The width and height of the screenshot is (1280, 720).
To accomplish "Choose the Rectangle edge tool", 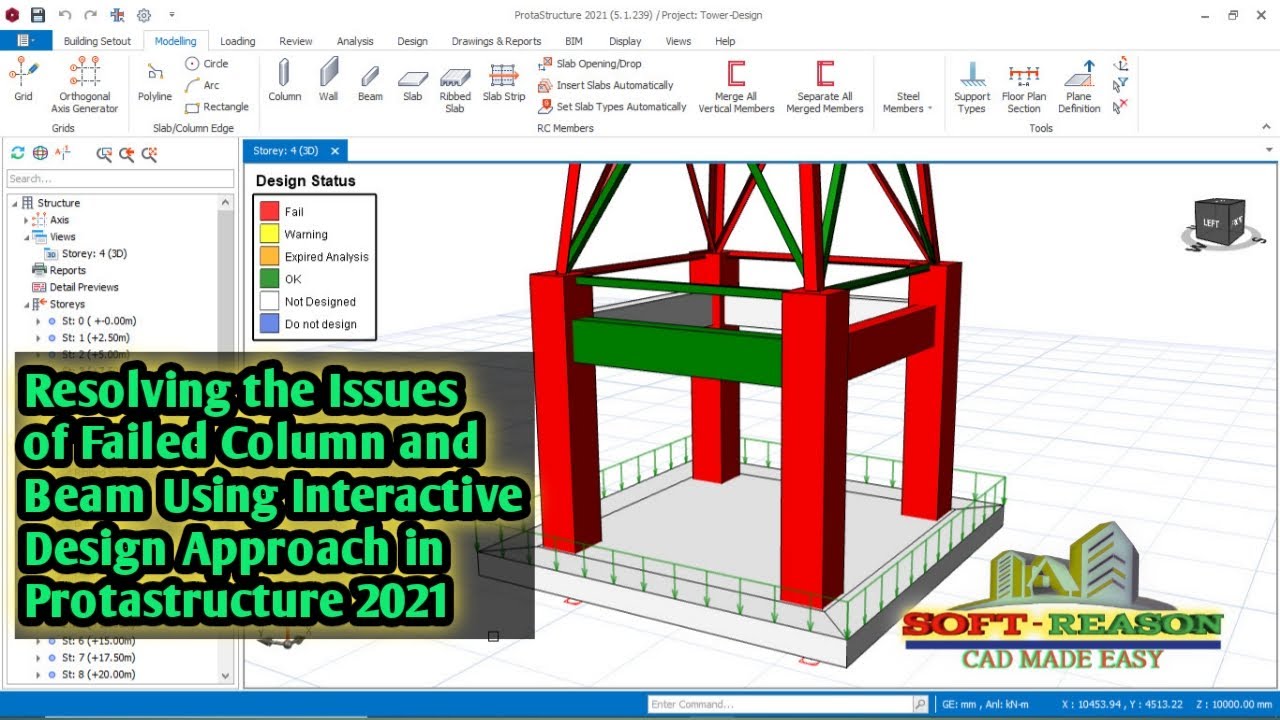I will click(x=217, y=107).
